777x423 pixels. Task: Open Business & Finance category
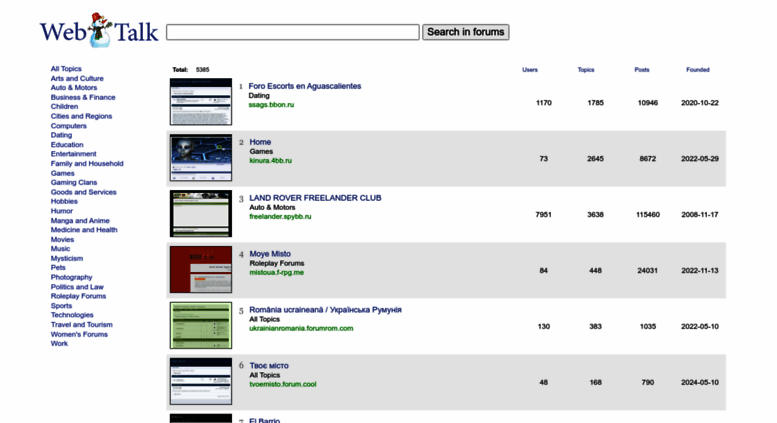pos(83,97)
